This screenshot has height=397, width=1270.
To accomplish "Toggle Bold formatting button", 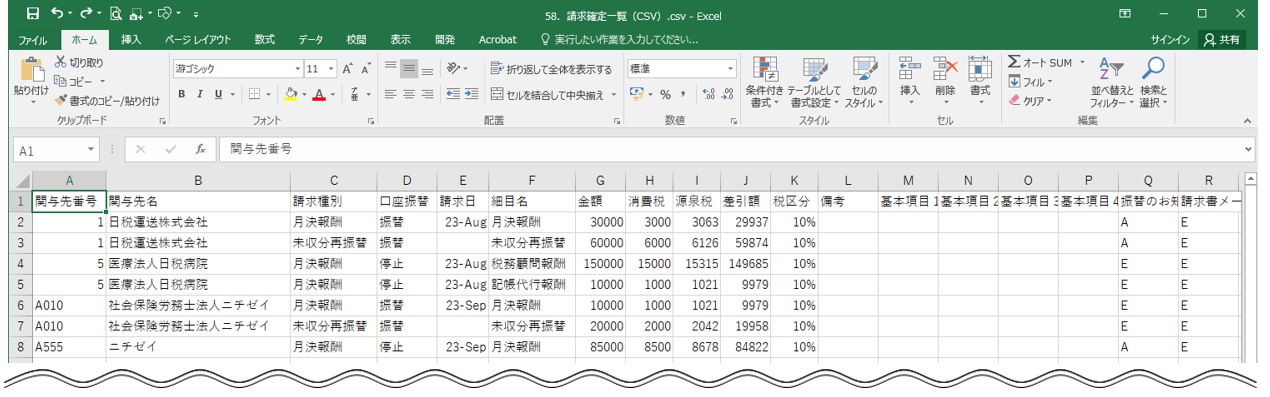I will [x=182, y=94].
